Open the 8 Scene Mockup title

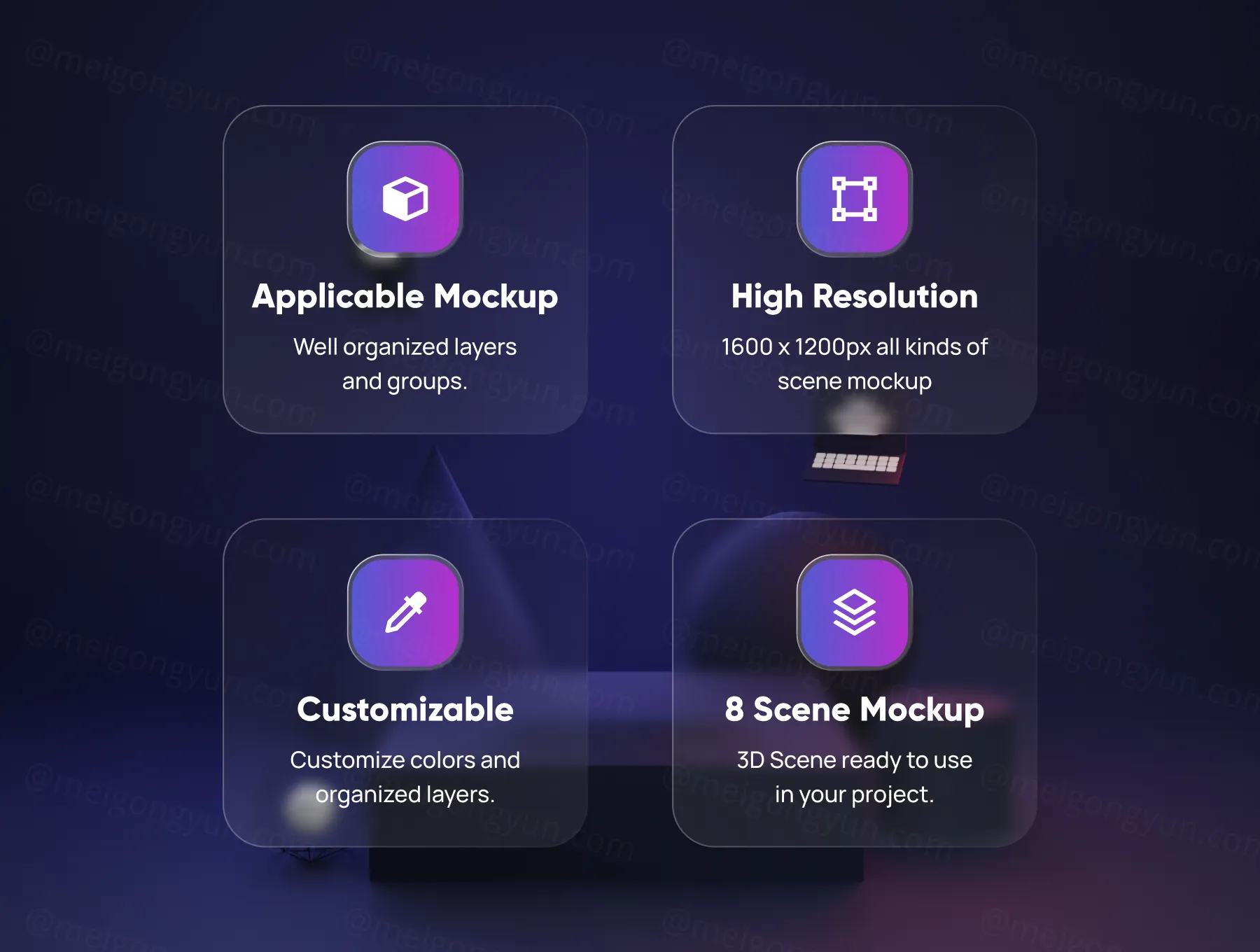click(854, 709)
